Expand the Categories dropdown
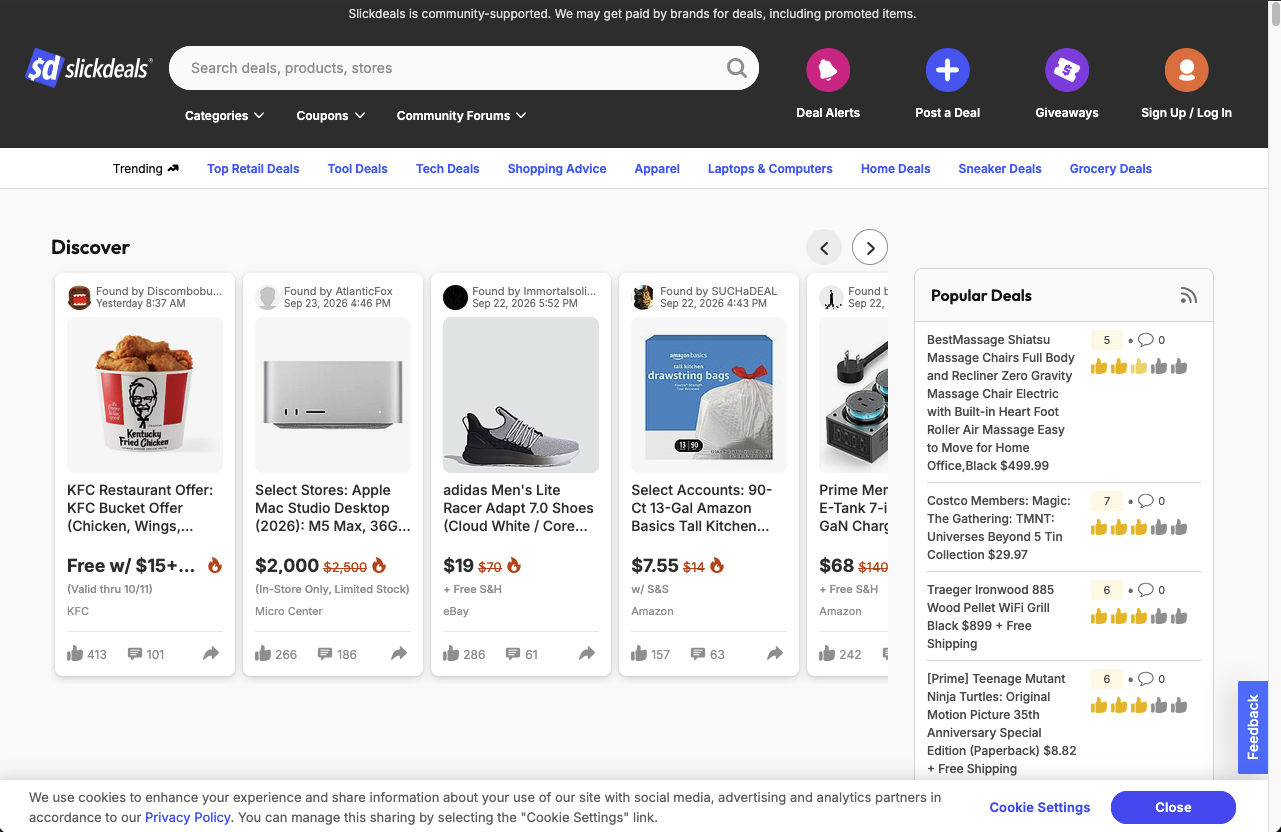Screen dimensions: 1281x832 225,116
